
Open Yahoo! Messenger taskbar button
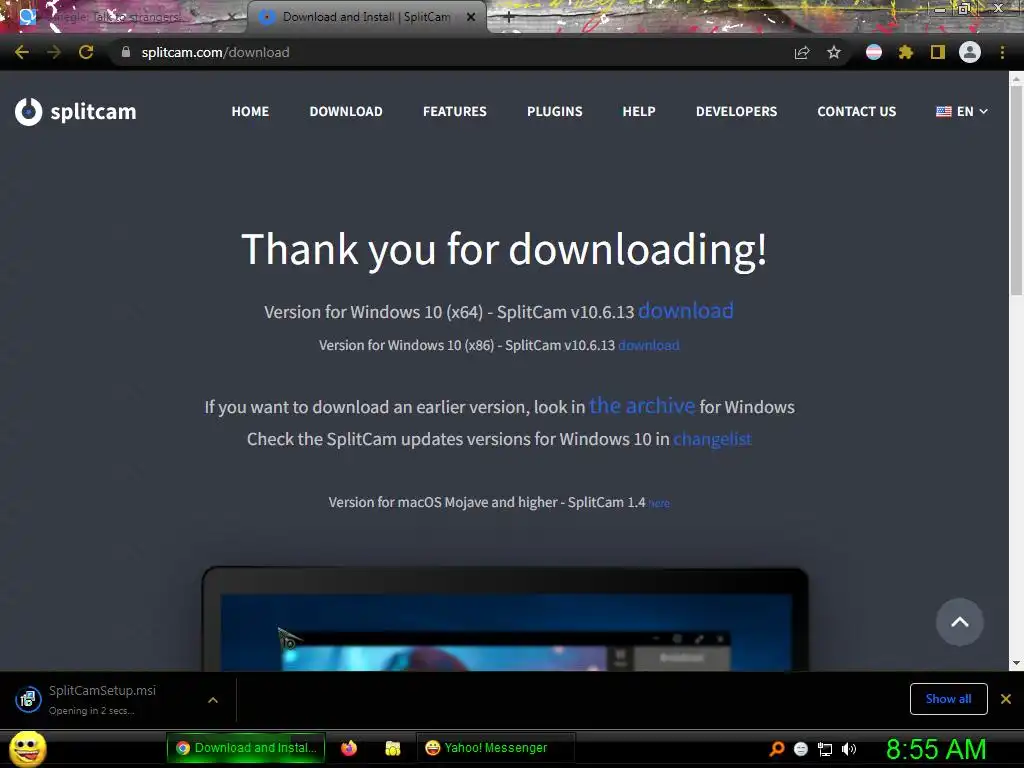coord(494,748)
